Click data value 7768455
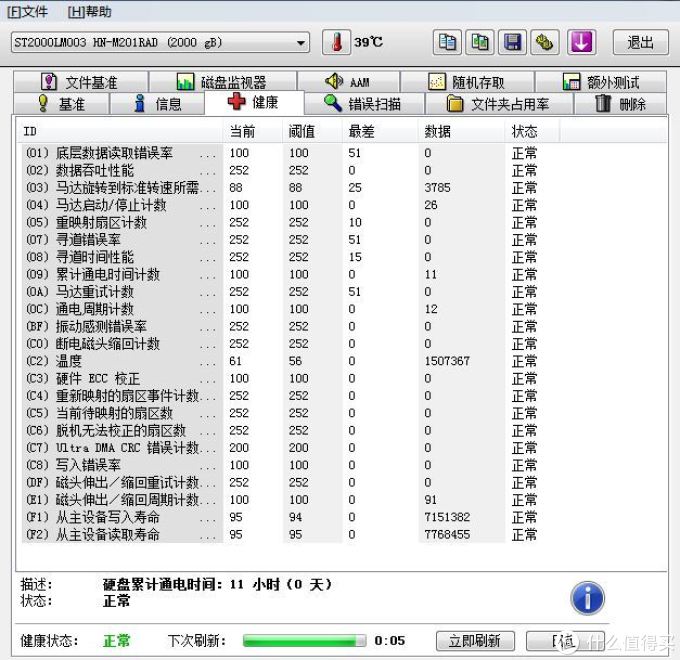Viewport: 680px width, 660px height. 447,534
